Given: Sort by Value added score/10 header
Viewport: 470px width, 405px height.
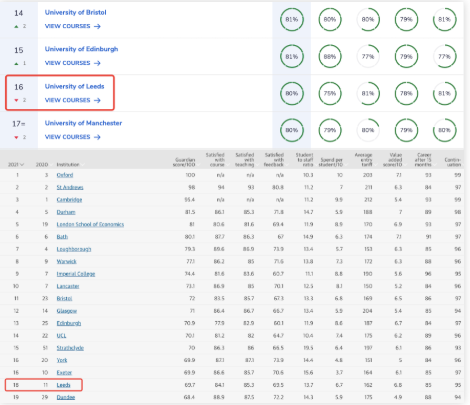Looking at the screenshot, I should tap(393, 160).
